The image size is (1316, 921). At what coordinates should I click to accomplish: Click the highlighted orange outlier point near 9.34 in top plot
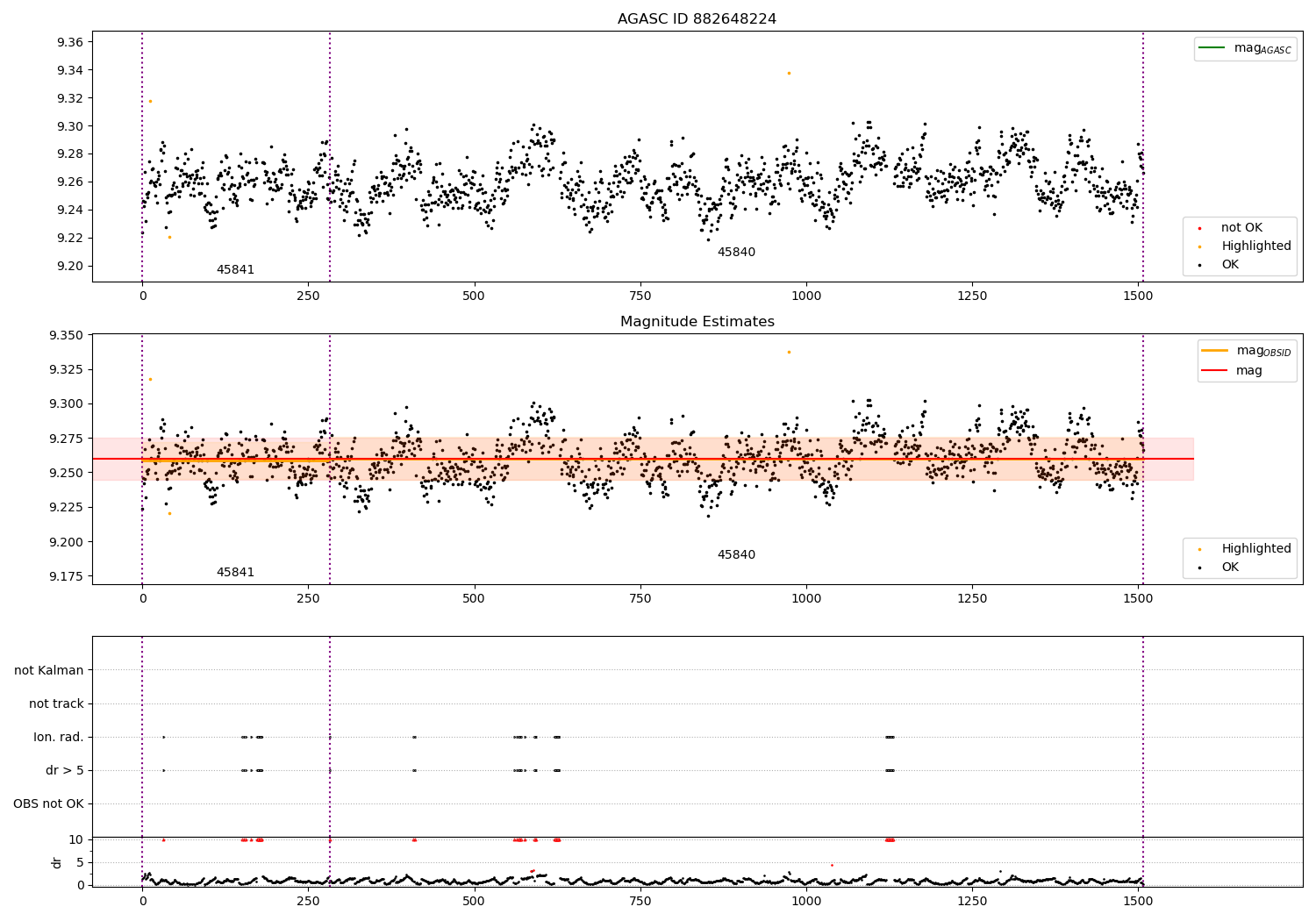point(789,73)
